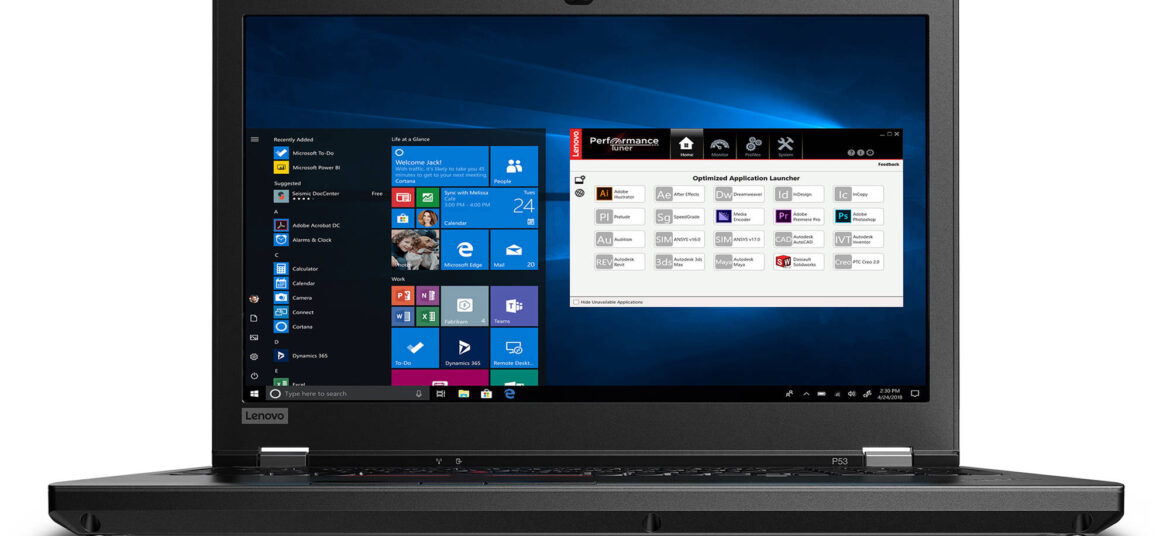Screen dimensions: 1170x536
Task: Launch Adobe Premiere Pro from the launcher
Action: [799, 216]
